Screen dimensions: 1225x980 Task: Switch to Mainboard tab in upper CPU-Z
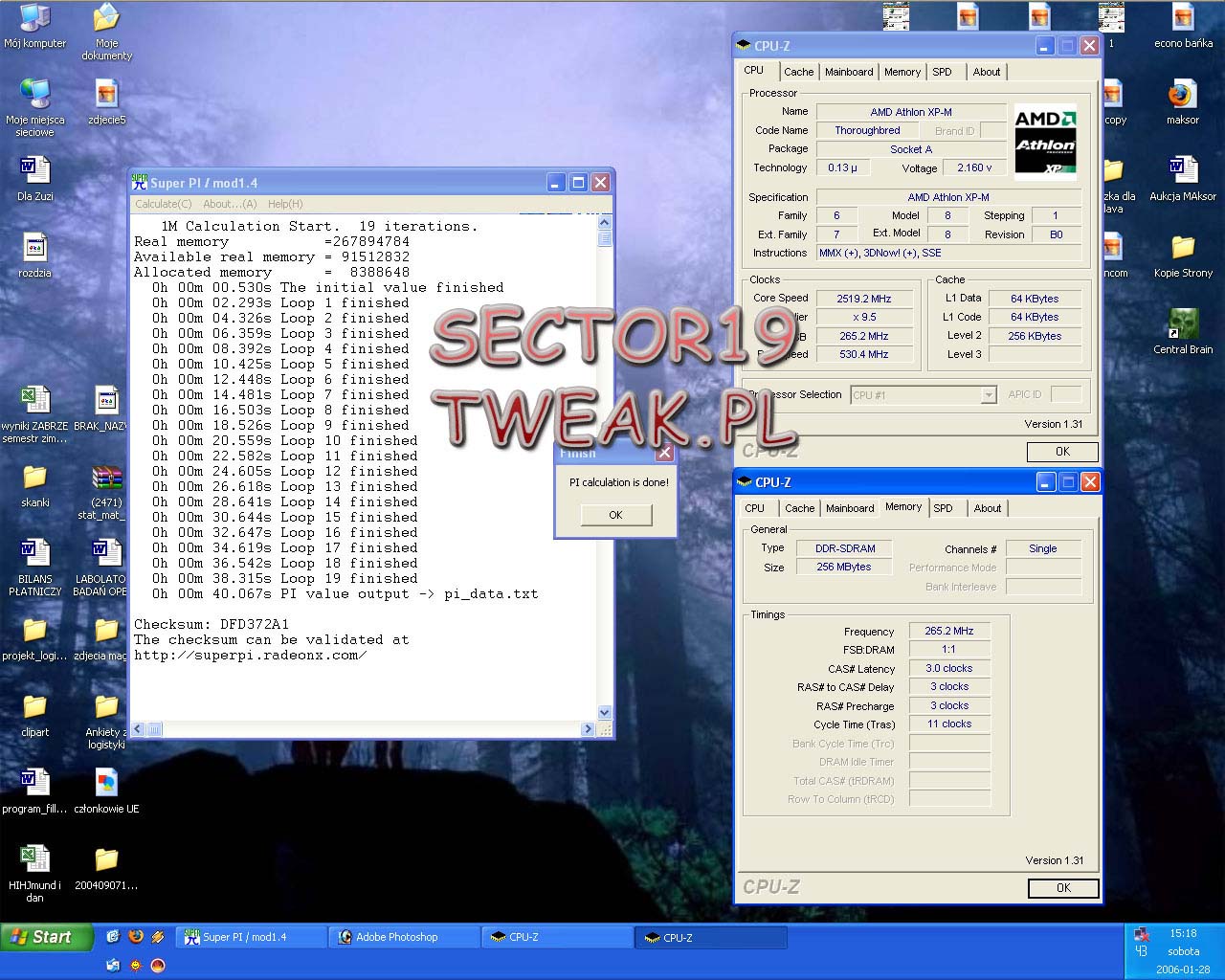tap(849, 72)
